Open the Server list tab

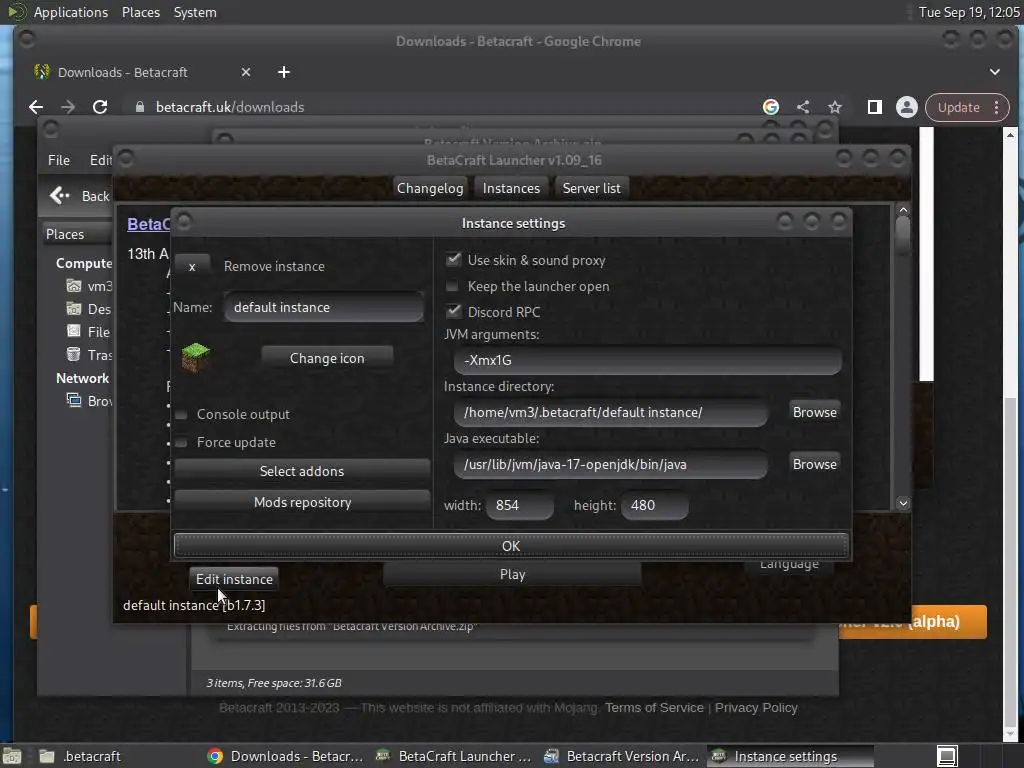(592, 188)
